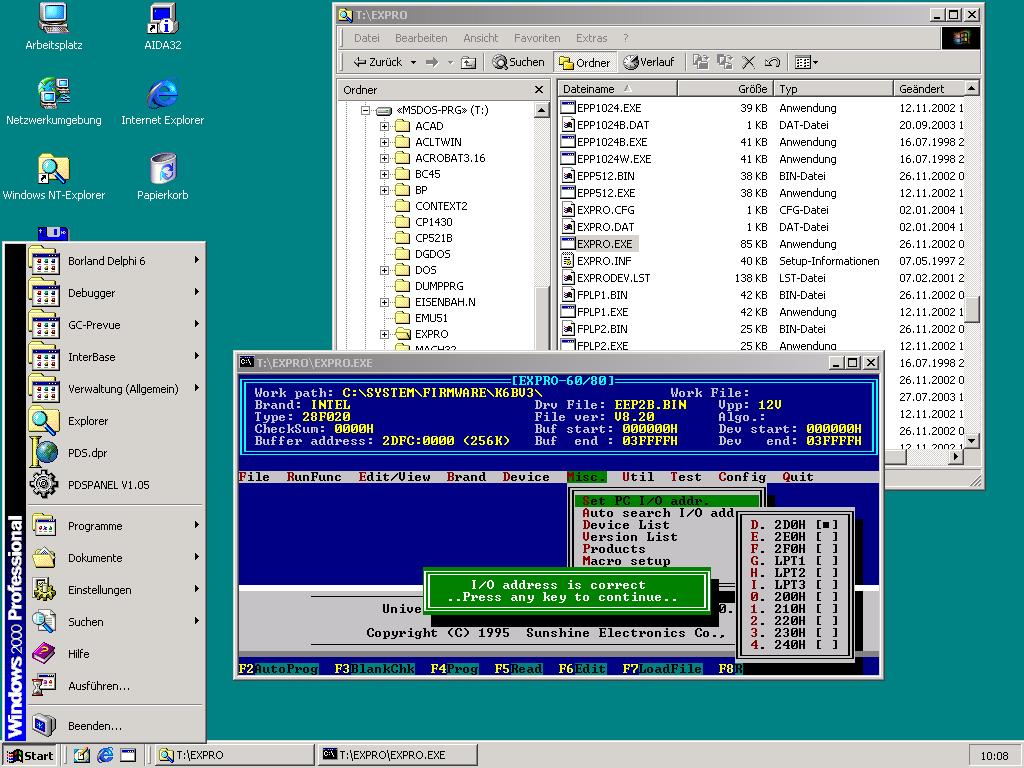Viewport: 1024px width, 768px height.
Task: Click the Start button
Action: [29, 755]
